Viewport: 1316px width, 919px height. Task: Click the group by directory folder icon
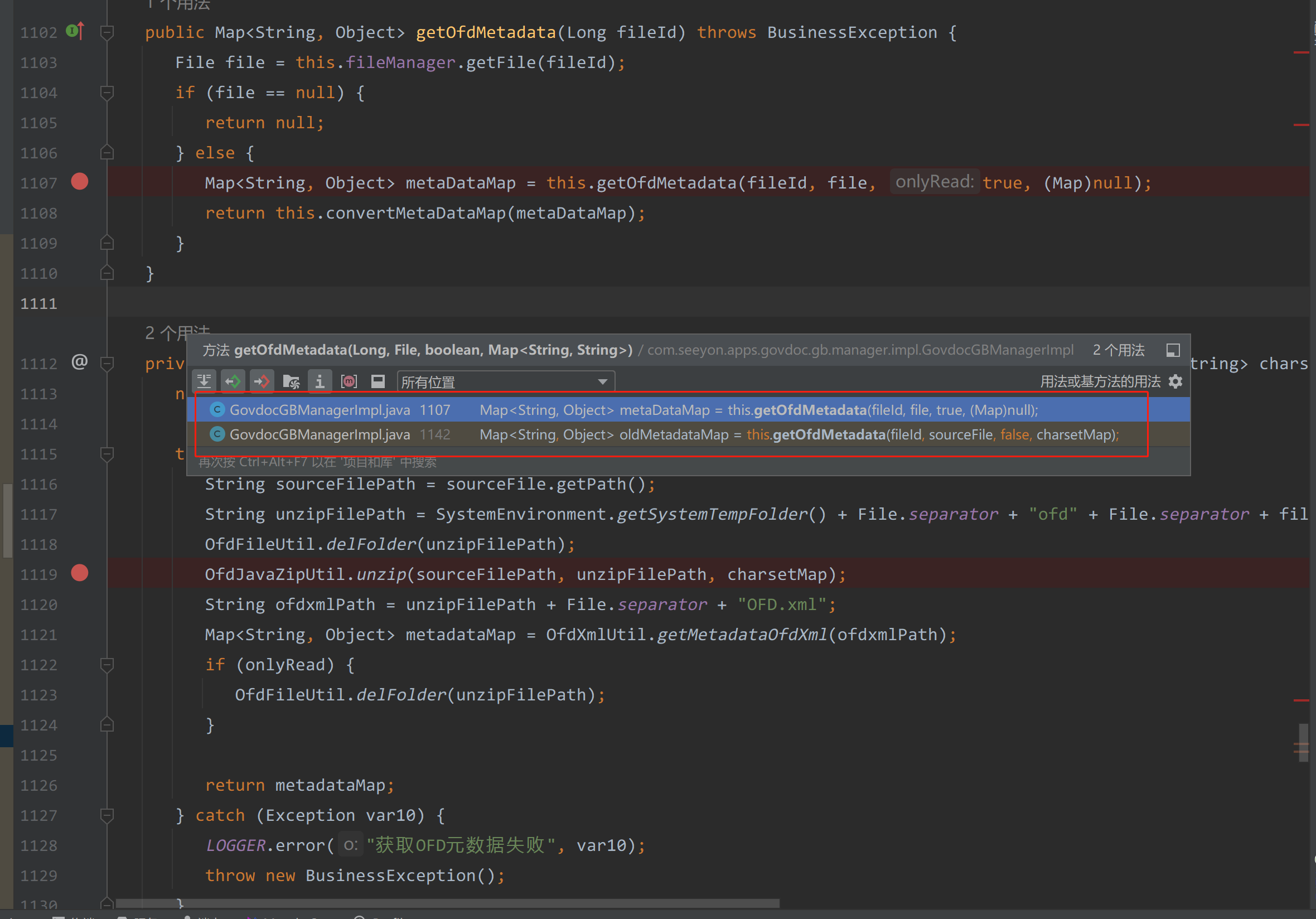click(291, 381)
